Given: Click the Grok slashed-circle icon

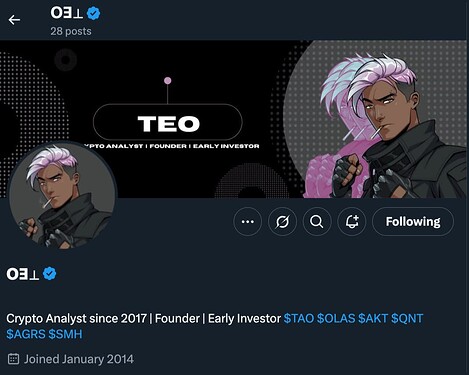Looking at the screenshot, I should pos(282,222).
